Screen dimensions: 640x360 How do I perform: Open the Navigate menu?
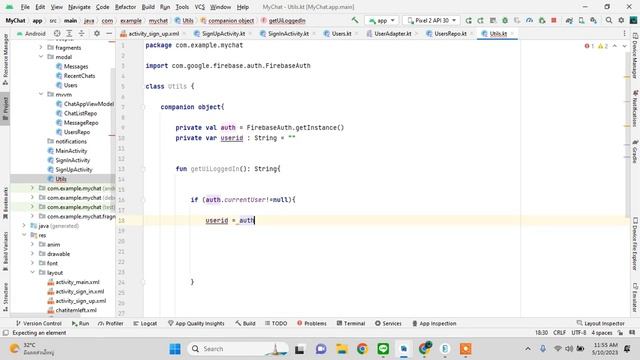(x=79, y=7)
